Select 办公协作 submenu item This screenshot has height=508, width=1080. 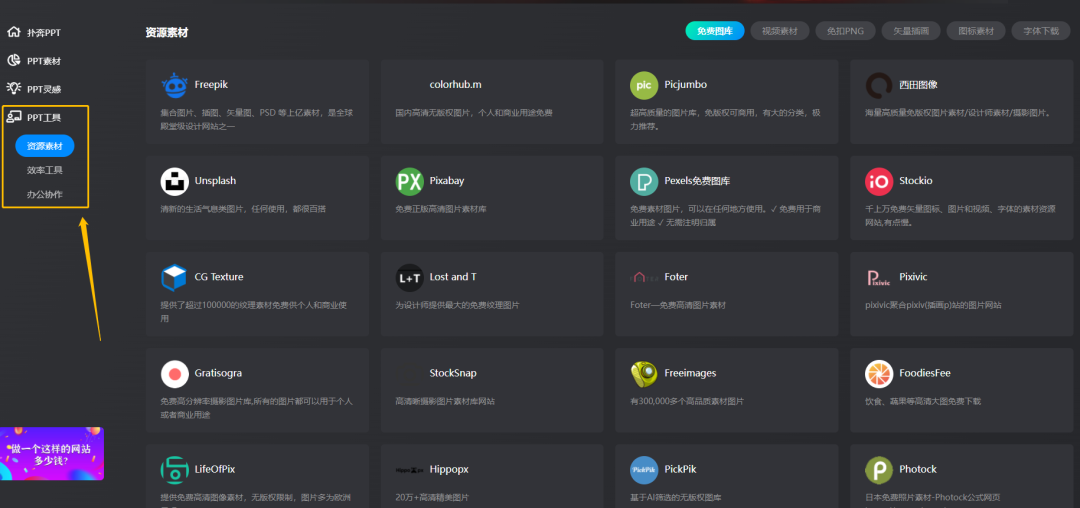coord(45,195)
